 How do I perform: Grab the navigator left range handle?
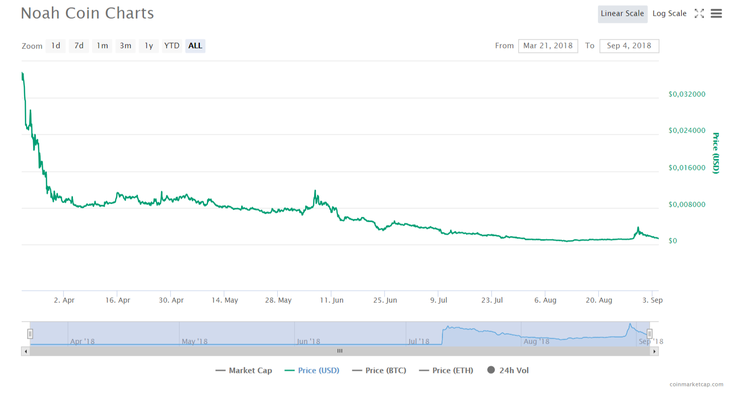[x=30, y=334]
